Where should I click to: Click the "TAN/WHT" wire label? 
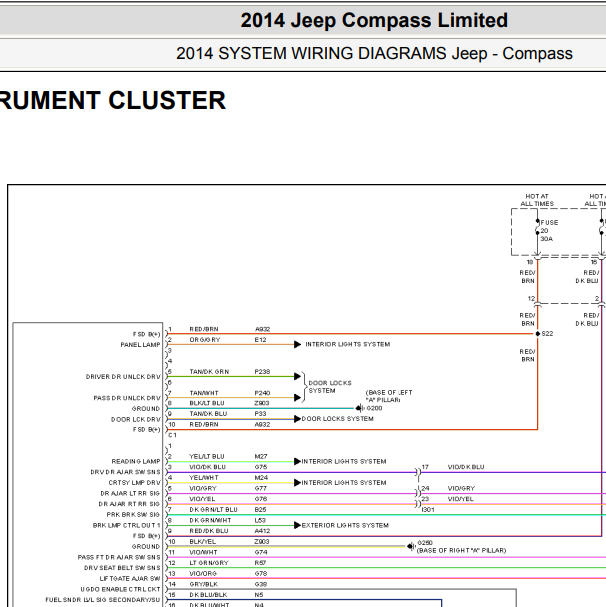click(x=204, y=393)
